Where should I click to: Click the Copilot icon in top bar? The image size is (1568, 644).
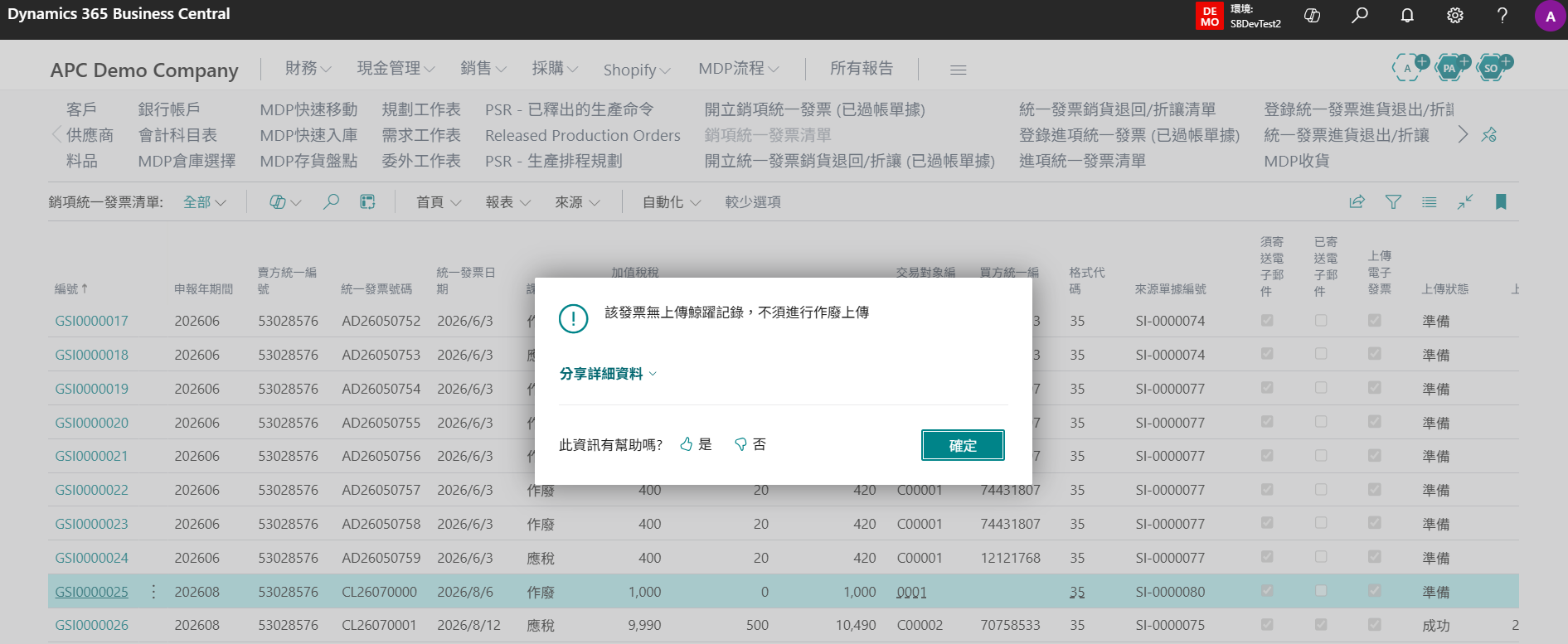tap(1312, 15)
